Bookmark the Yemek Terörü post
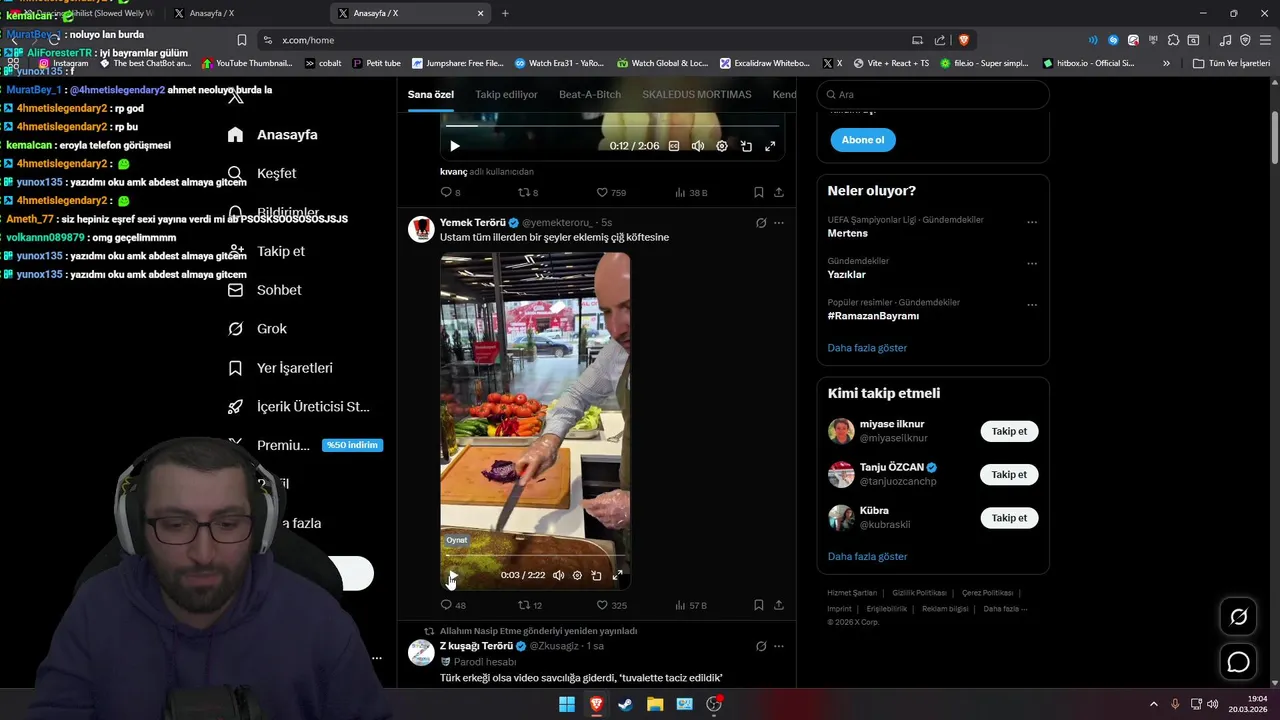Viewport: 1280px width, 720px height. coord(759,605)
